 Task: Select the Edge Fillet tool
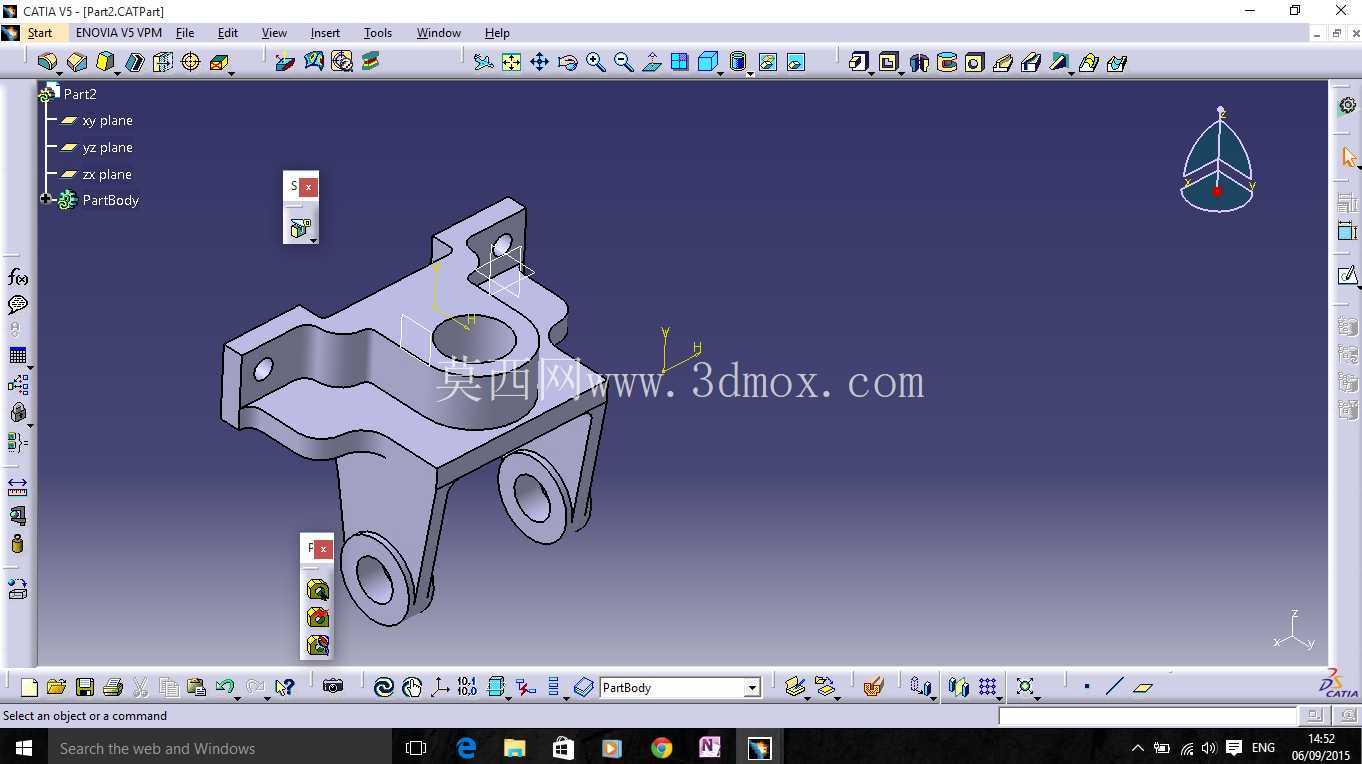pos(47,62)
